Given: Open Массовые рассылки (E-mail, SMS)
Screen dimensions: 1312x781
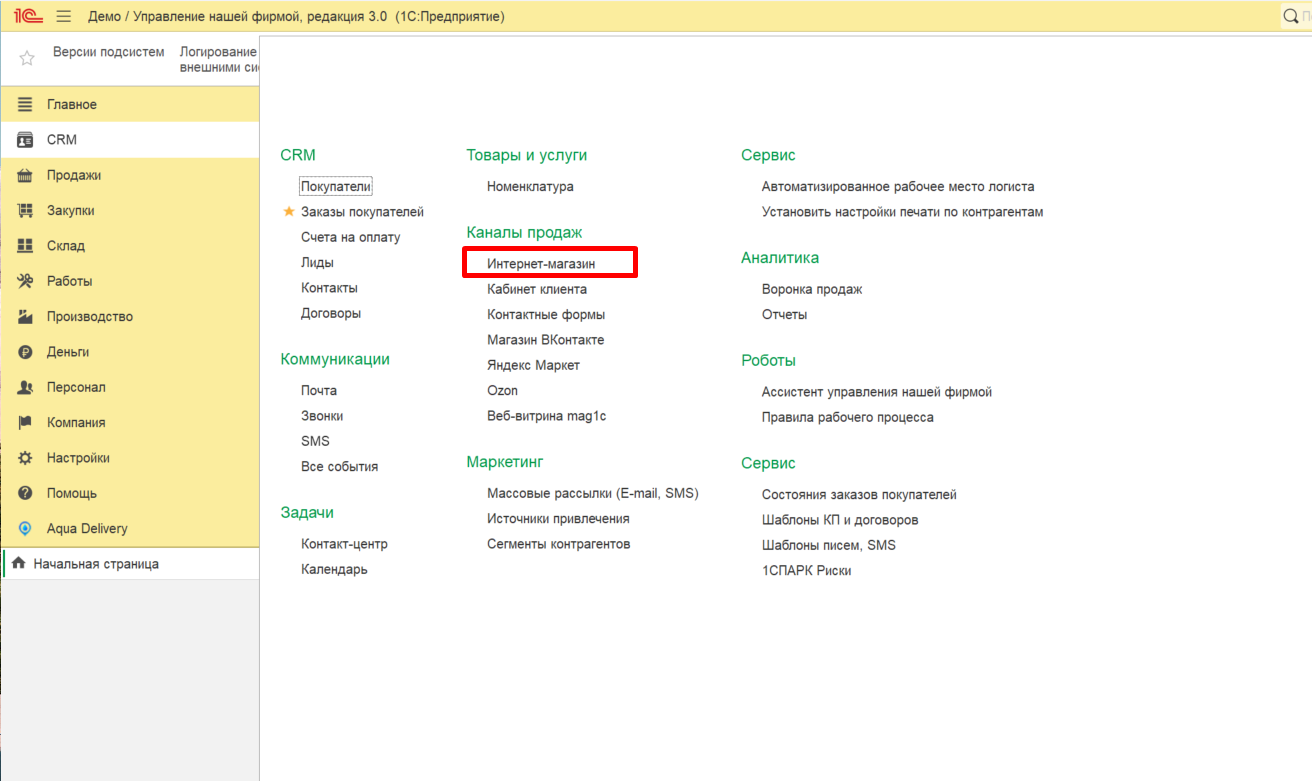Looking at the screenshot, I should (593, 493).
